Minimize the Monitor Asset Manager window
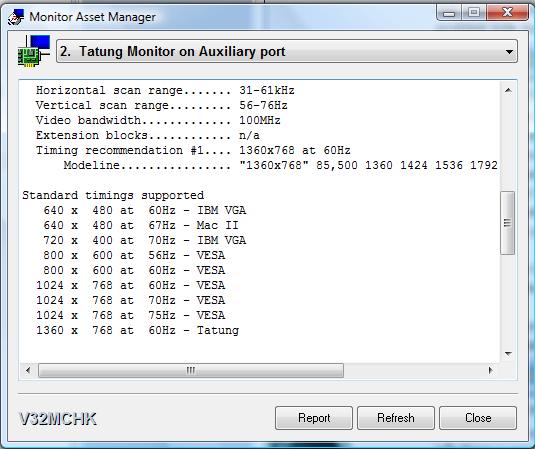The width and height of the screenshot is (535, 449). tap(449, 13)
